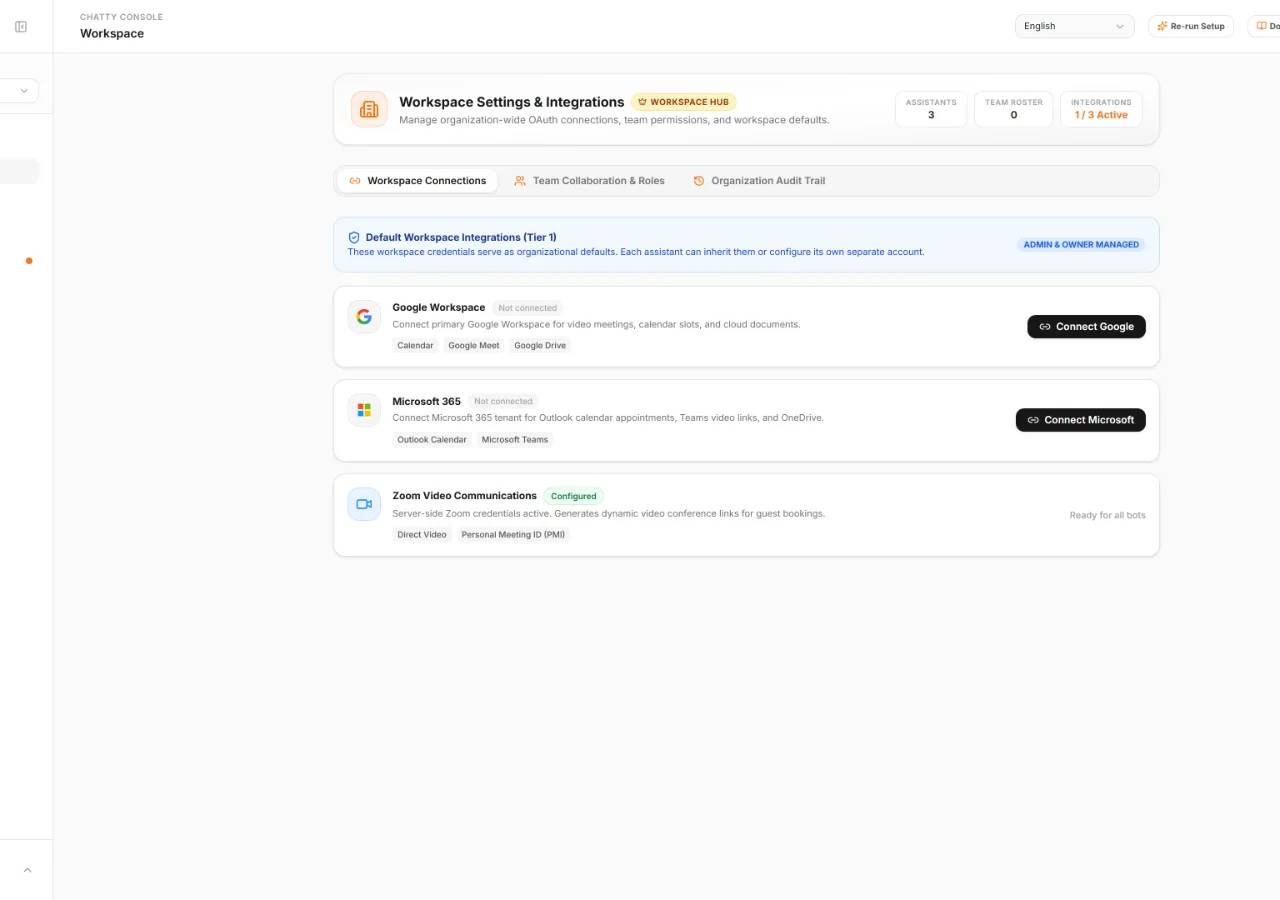Click the Microsoft Teams tag
Screen dimensions: 1280x900
(x=515, y=440)
